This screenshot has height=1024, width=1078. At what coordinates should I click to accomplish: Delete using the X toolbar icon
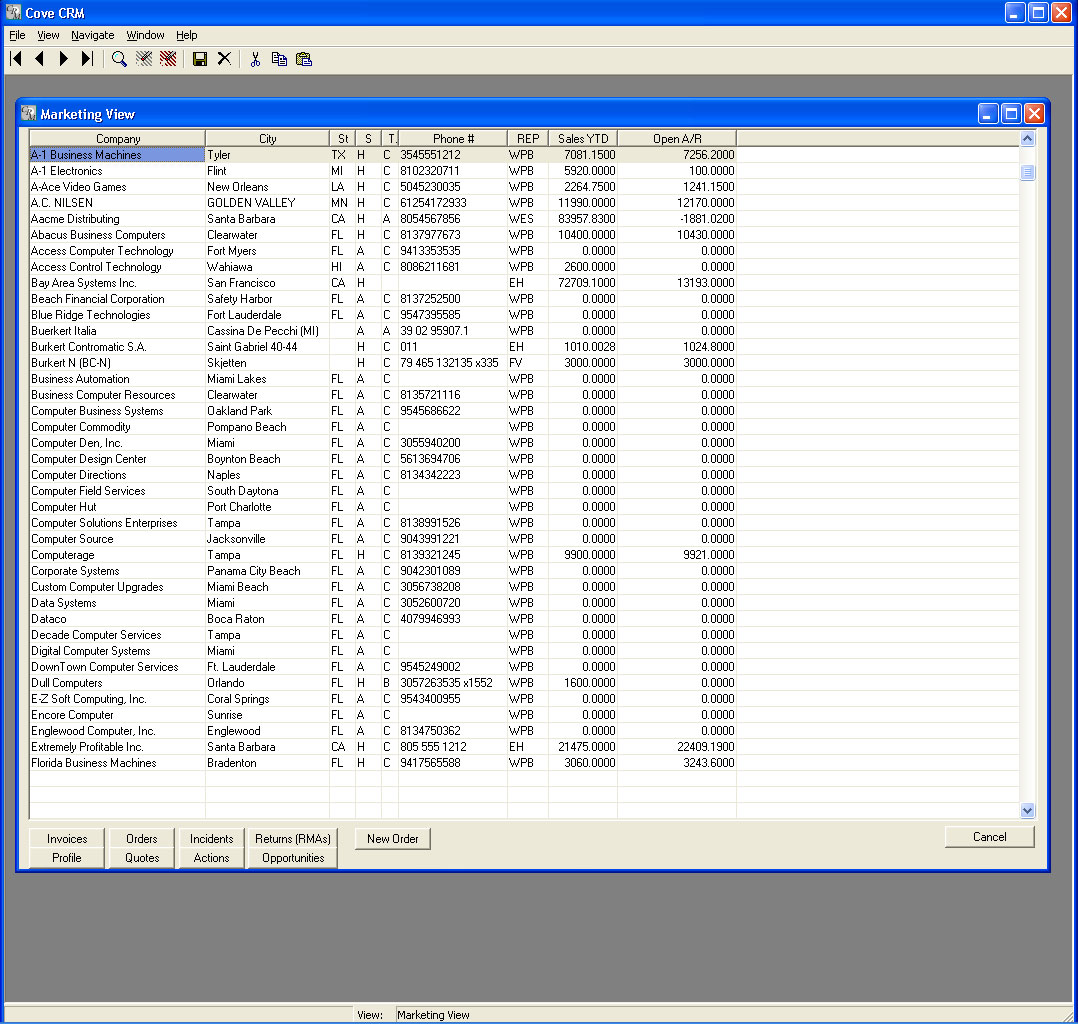pyautogui.click(x=224, y=59)
